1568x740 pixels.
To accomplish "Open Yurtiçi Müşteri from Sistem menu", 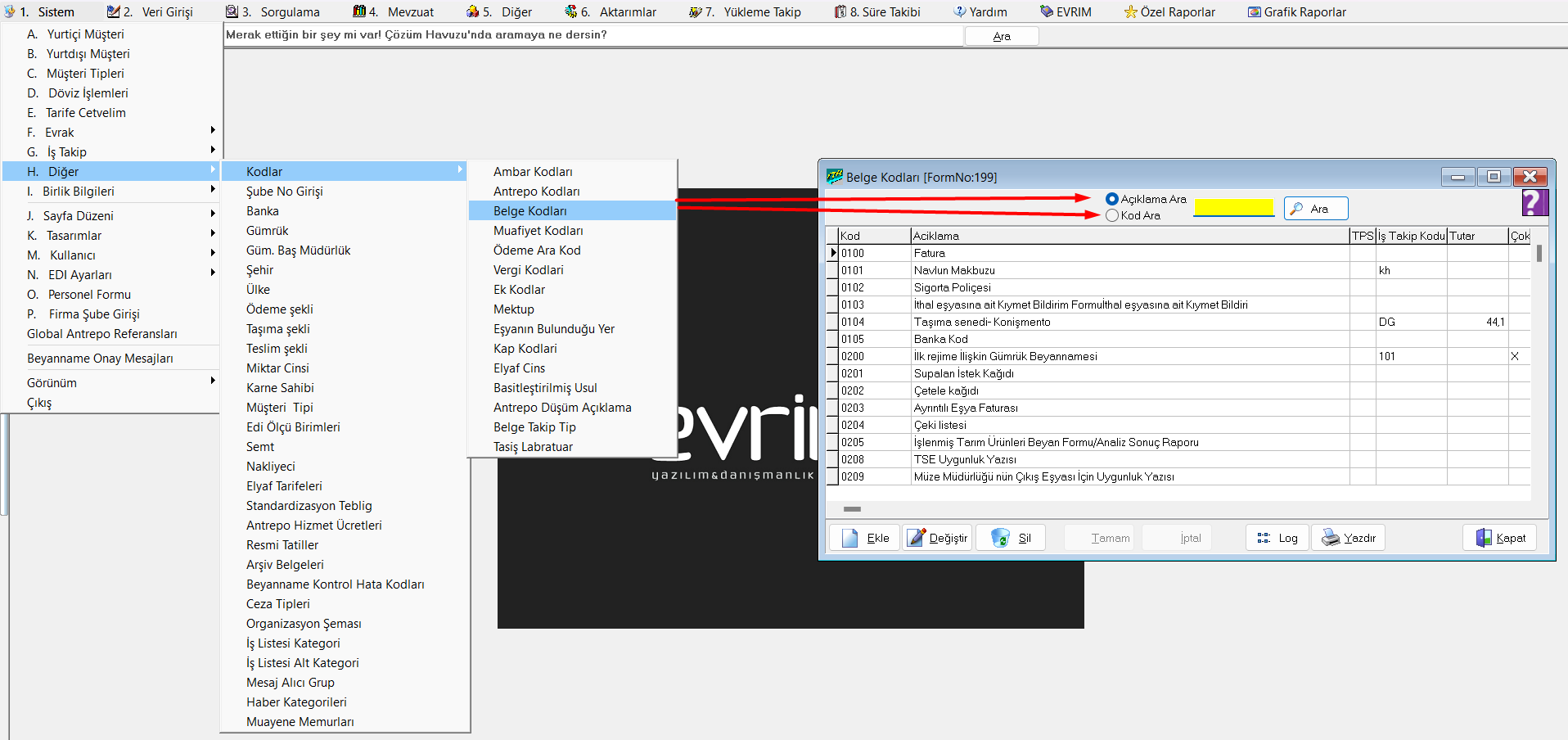I will coord(112,34).
